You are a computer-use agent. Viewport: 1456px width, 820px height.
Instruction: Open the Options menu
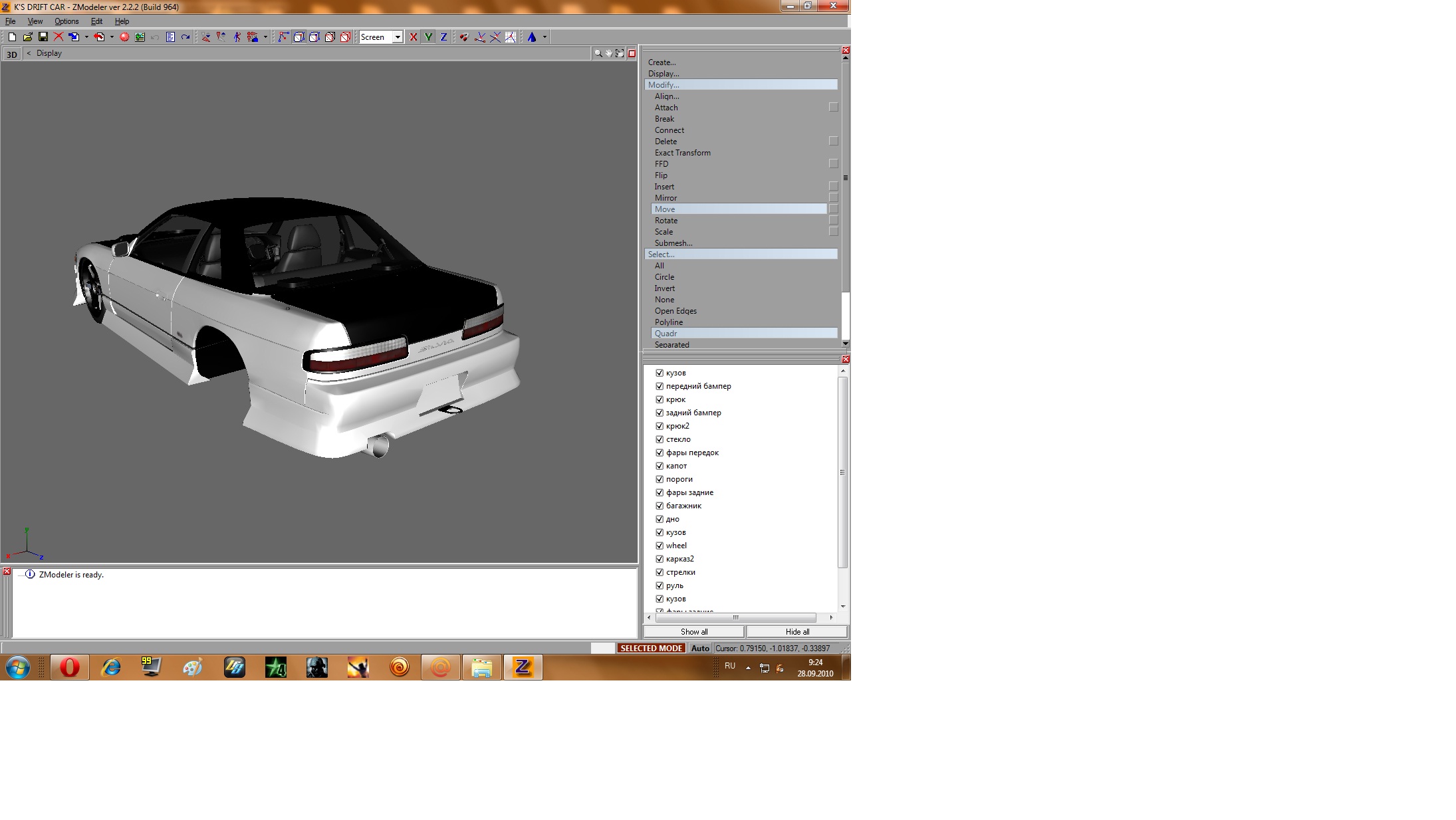66,21
